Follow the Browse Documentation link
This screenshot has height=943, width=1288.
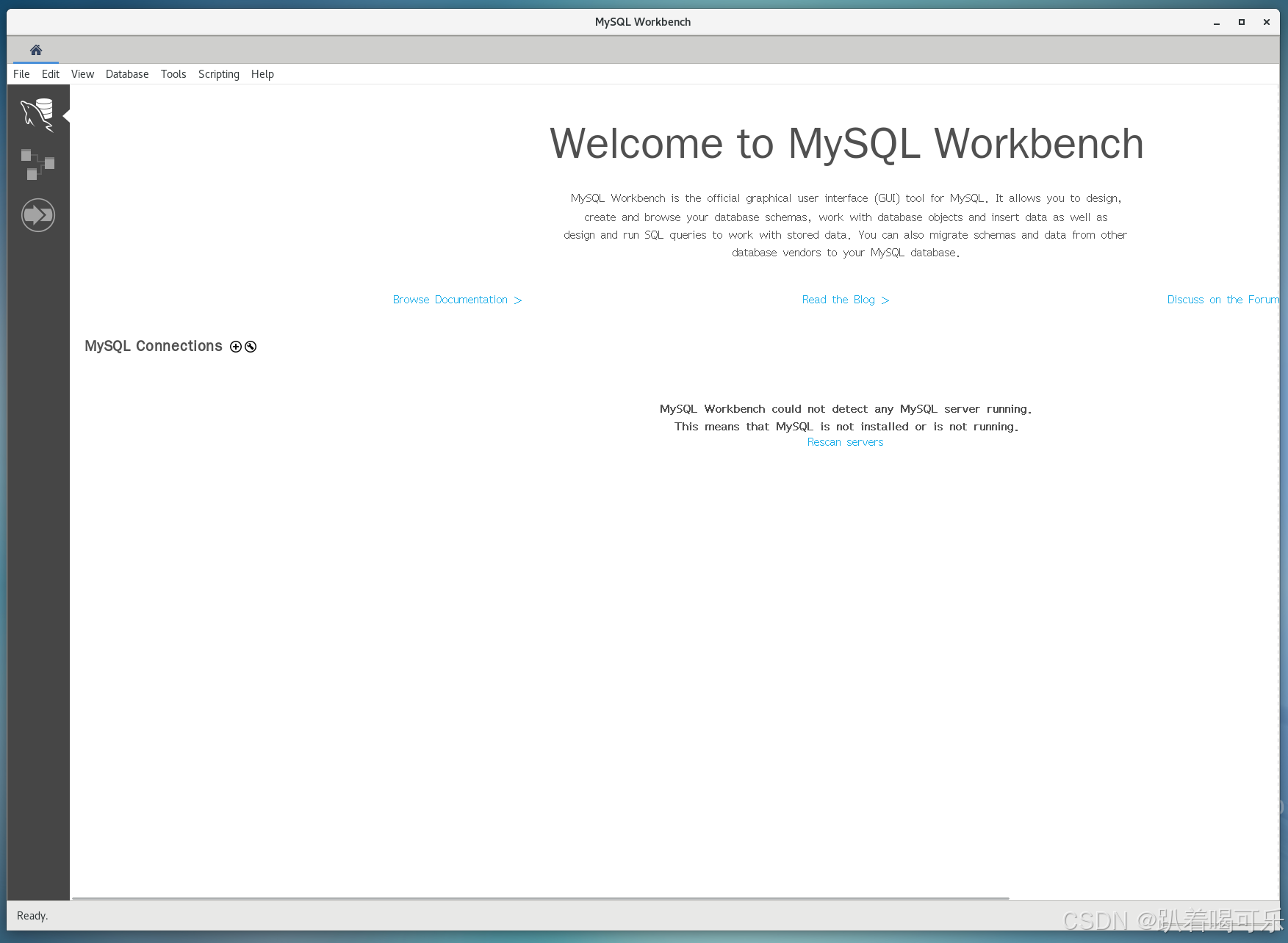tap(457, 300)
